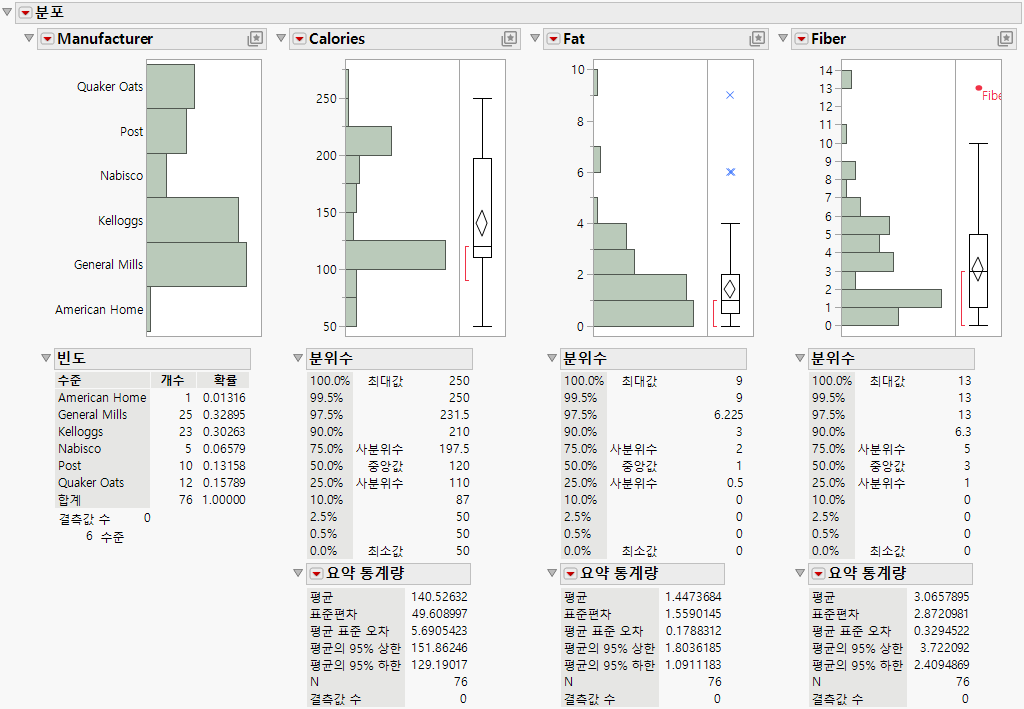
Task: Select the American Home histogram bar
Action: [149, 309]
